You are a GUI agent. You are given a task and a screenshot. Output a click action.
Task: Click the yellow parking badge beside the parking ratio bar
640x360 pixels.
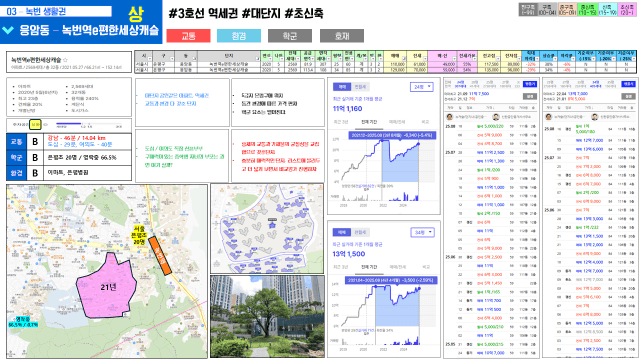[x=36, y=125]
